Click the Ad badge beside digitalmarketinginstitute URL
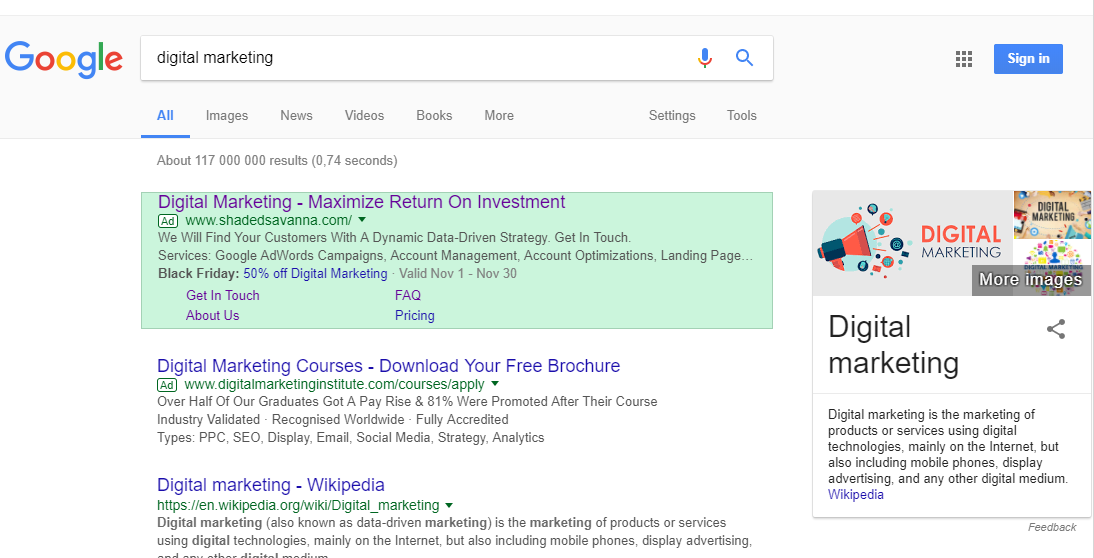This screenshot has width=1094, height=558. click(167, 385)
